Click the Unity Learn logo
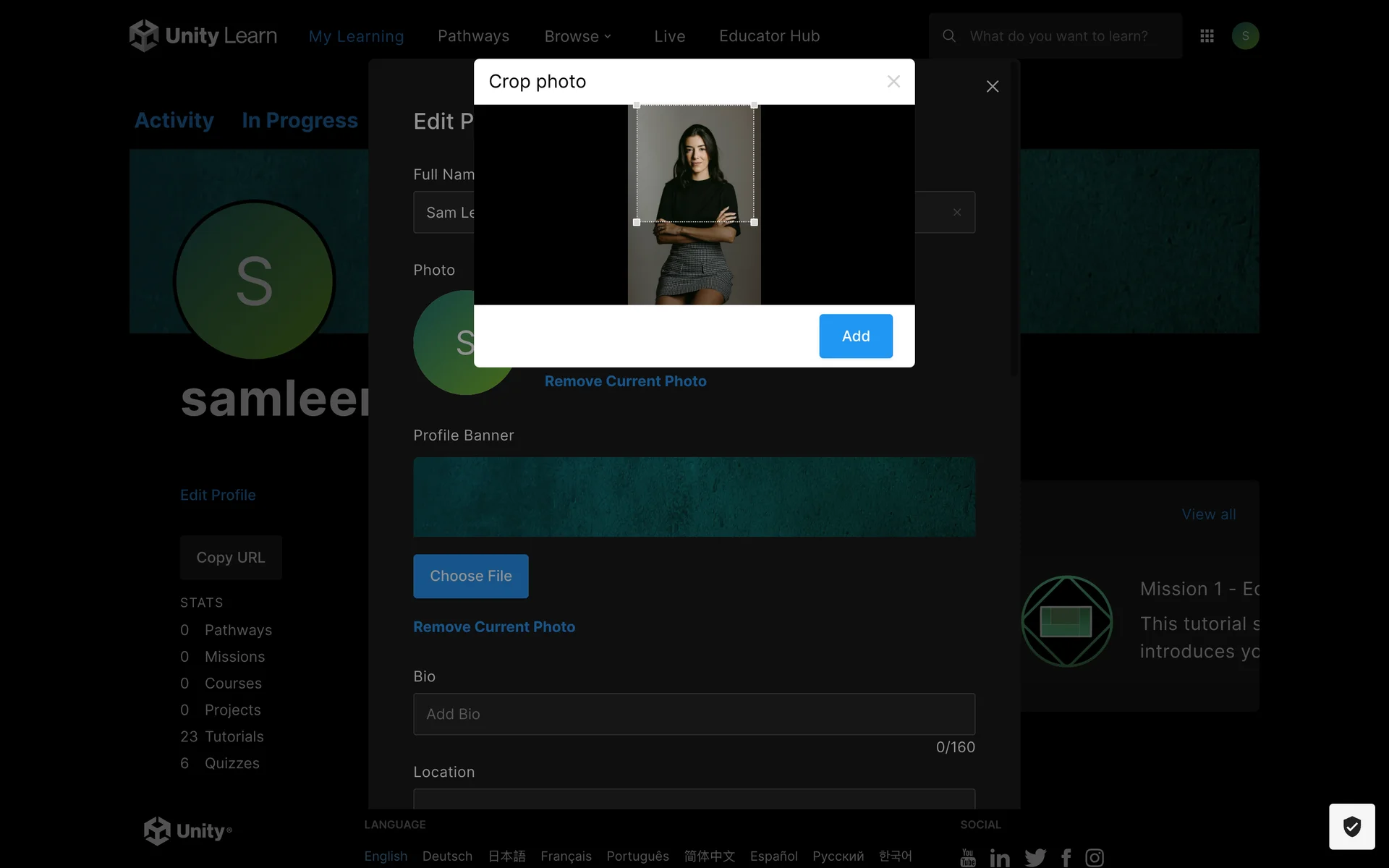This screenshot has height=868, width=1389. [x=203, y=35]
